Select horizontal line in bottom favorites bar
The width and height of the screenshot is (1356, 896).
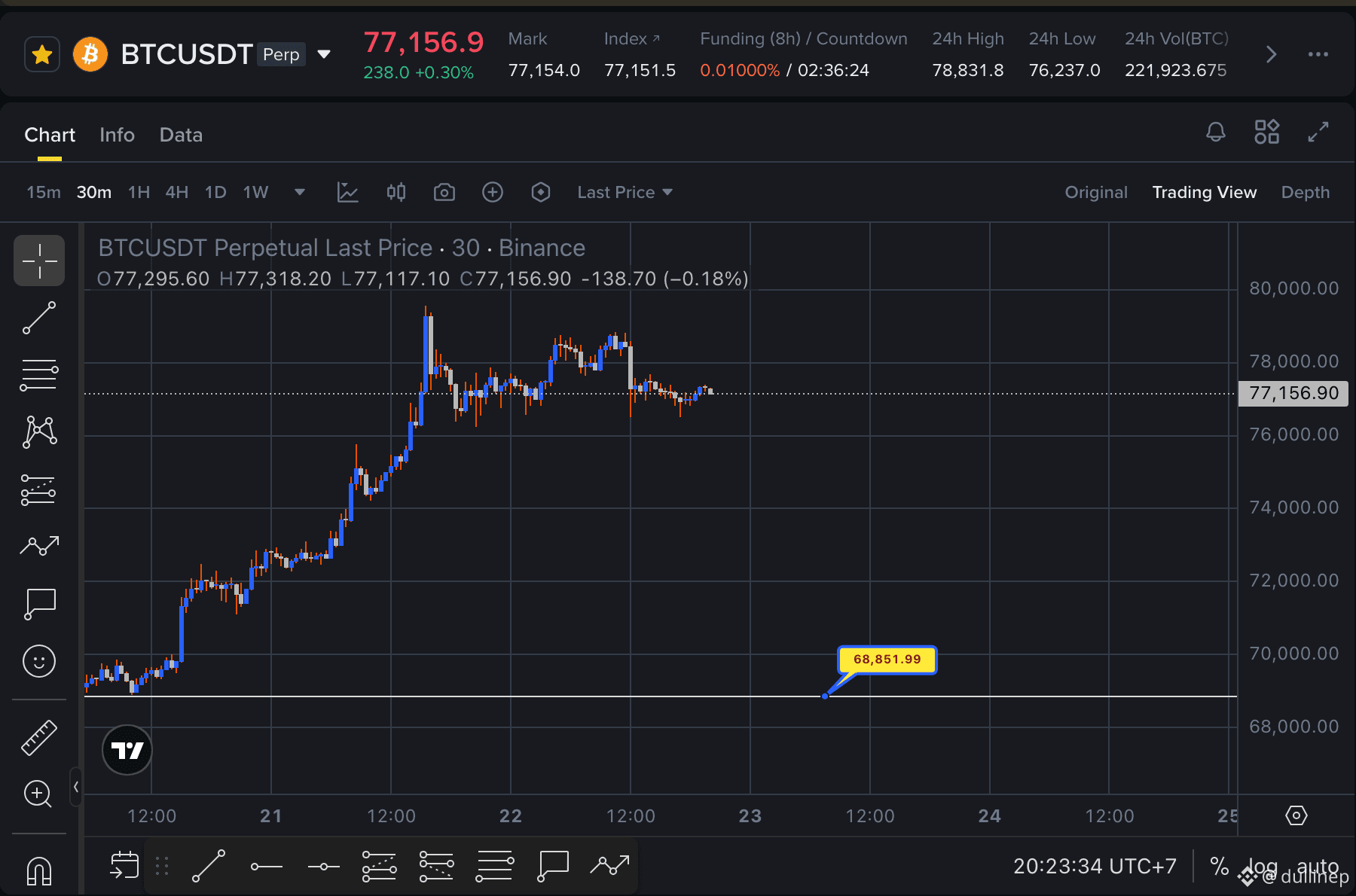click(323, 867)
